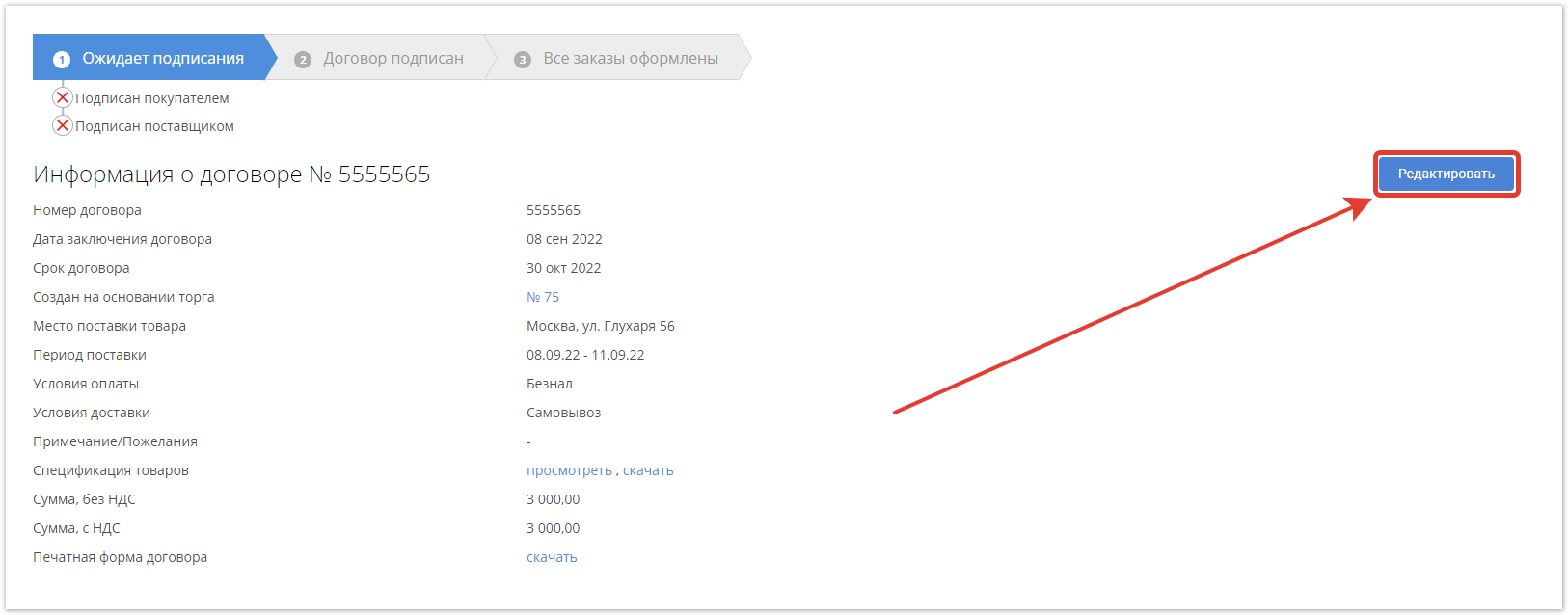Click the step 3 number circle icon
The image size is (1568, 615).
point(523,59)
